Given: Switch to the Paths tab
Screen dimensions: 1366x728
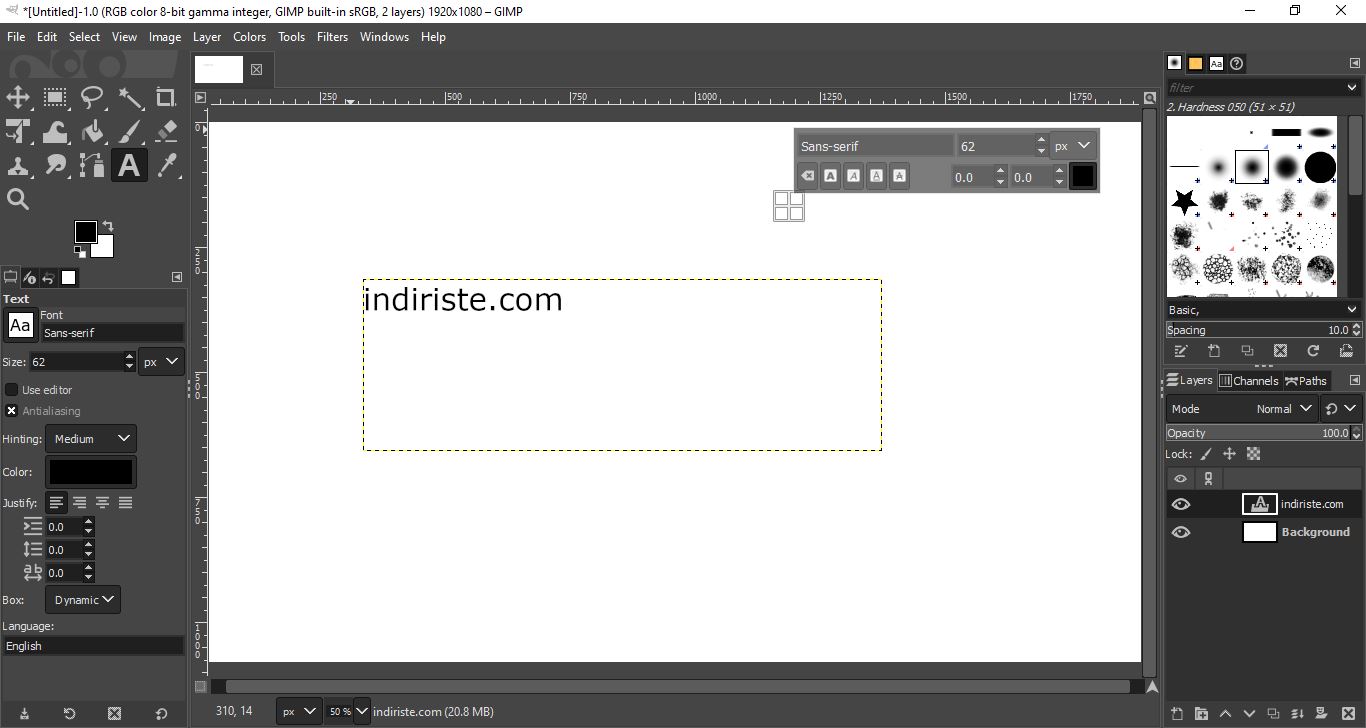Looking at the screenshot, I should 1306,380.
